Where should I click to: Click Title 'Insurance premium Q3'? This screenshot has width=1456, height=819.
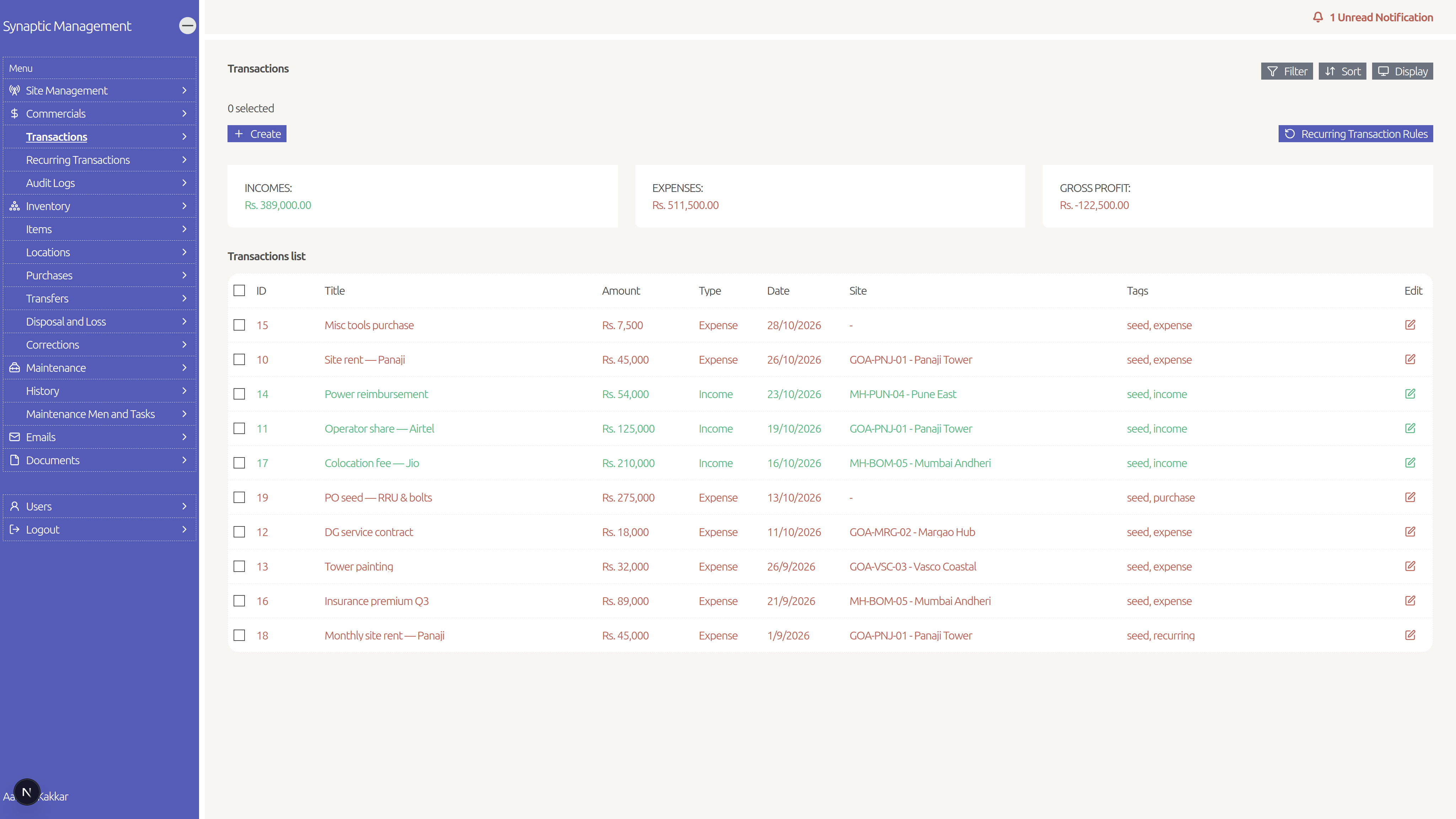point(376,601)
